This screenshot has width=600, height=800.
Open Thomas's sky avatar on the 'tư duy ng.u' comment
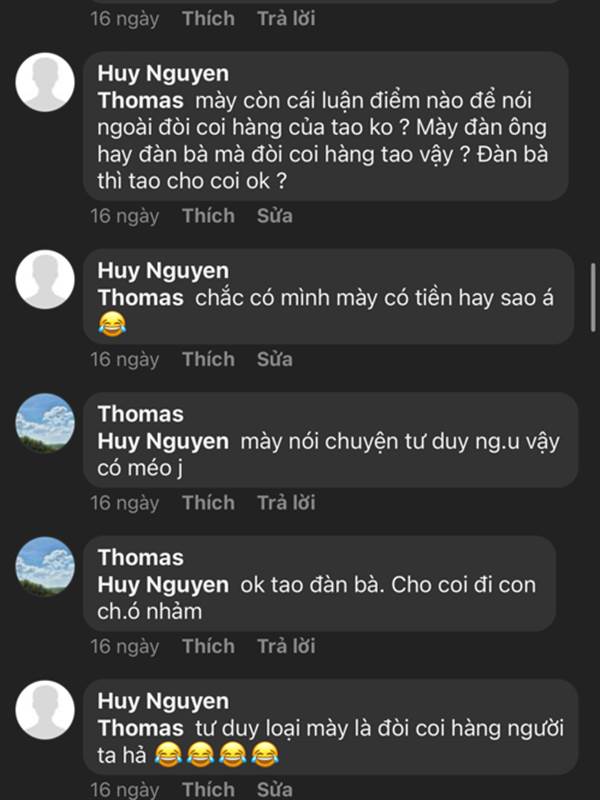(46, 423)
